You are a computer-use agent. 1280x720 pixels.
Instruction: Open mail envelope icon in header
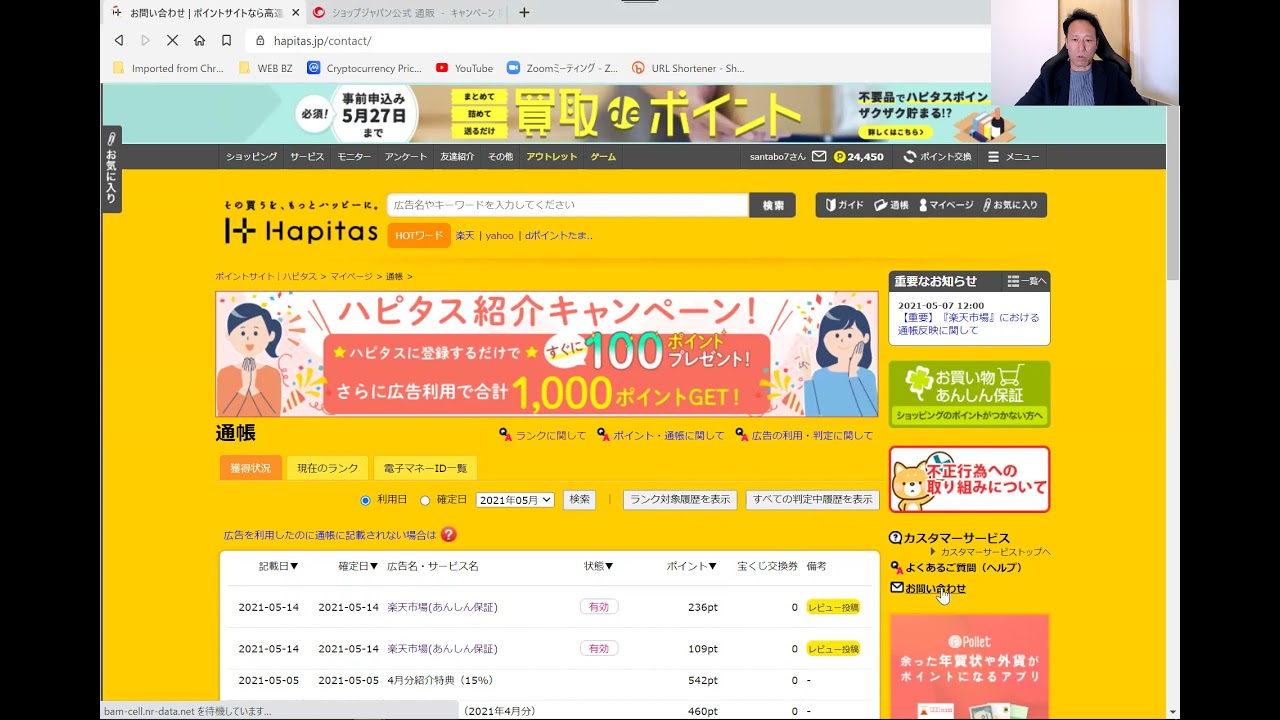tap(819, 157)
